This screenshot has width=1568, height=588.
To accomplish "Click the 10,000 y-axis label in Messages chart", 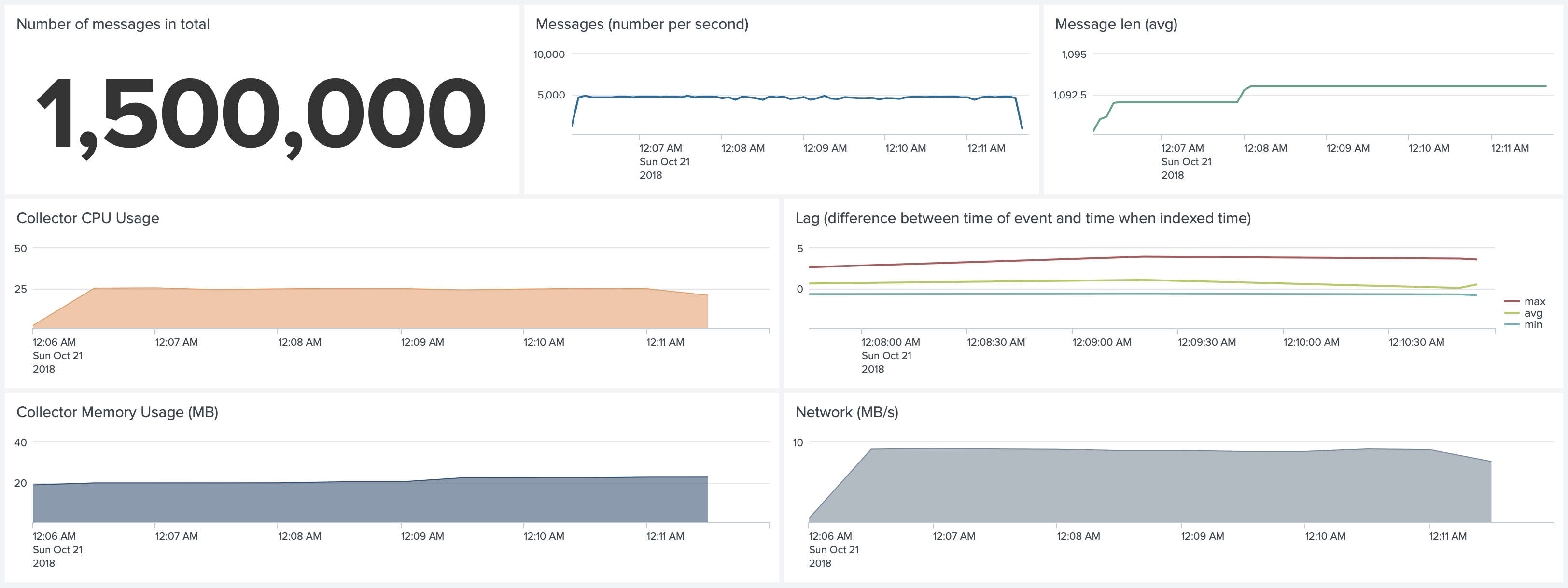I will (x=549, y=54).
